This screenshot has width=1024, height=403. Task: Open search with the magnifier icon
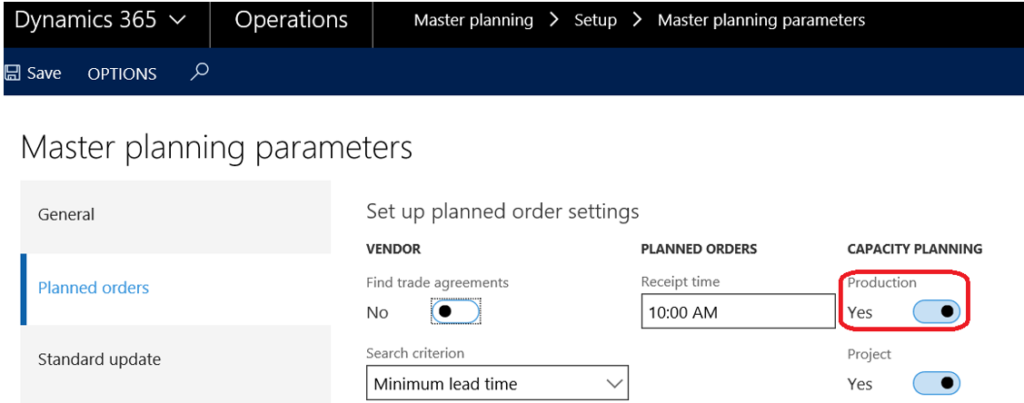tap(199, 71)
